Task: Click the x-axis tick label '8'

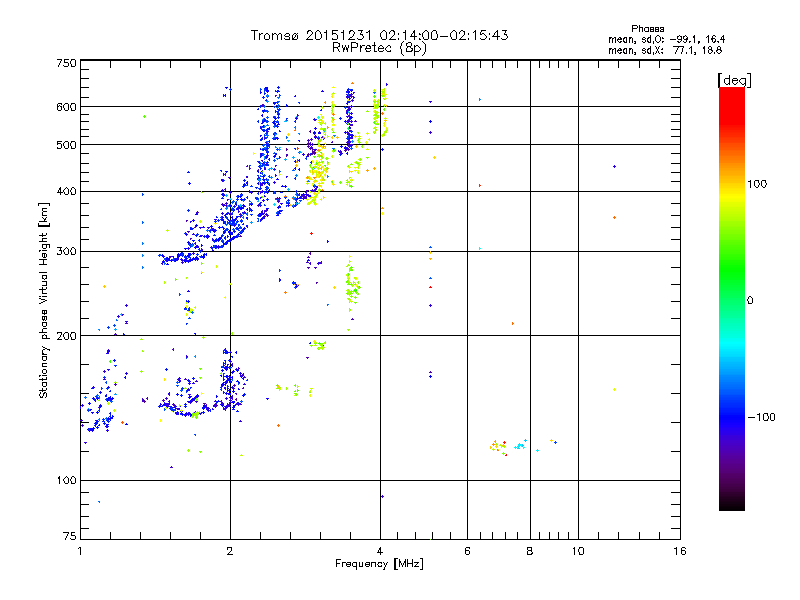Action: (x=530, y=551)
